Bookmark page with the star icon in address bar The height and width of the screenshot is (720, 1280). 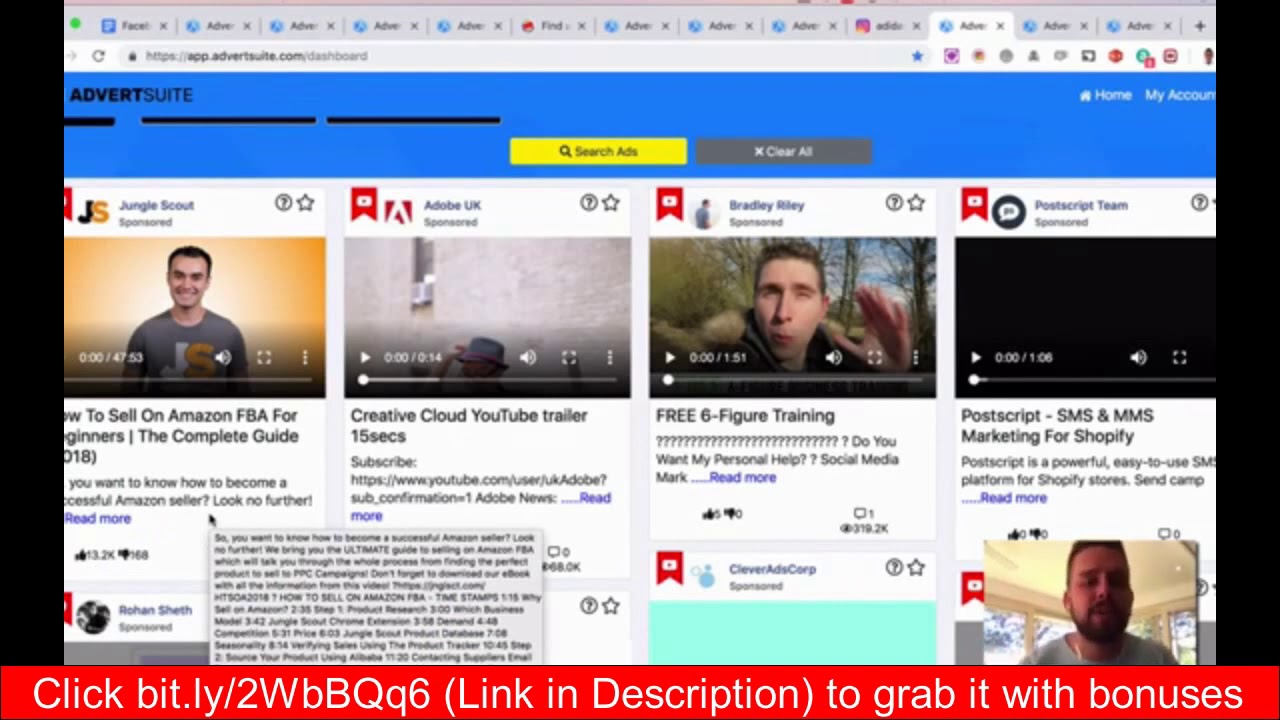click(x=917, y=56)
